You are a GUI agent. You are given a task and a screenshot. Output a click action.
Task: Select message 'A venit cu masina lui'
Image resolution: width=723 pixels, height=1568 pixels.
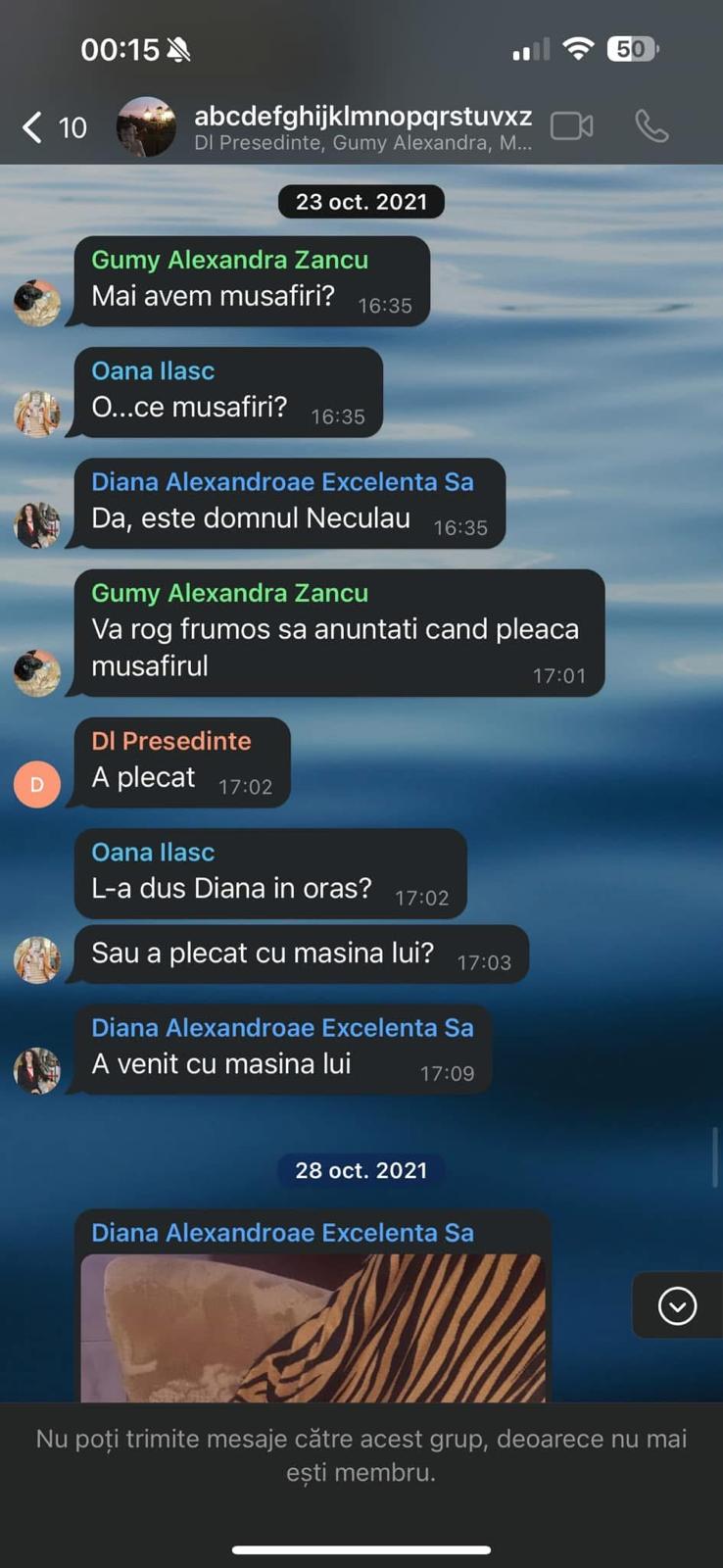[283, 1049]
